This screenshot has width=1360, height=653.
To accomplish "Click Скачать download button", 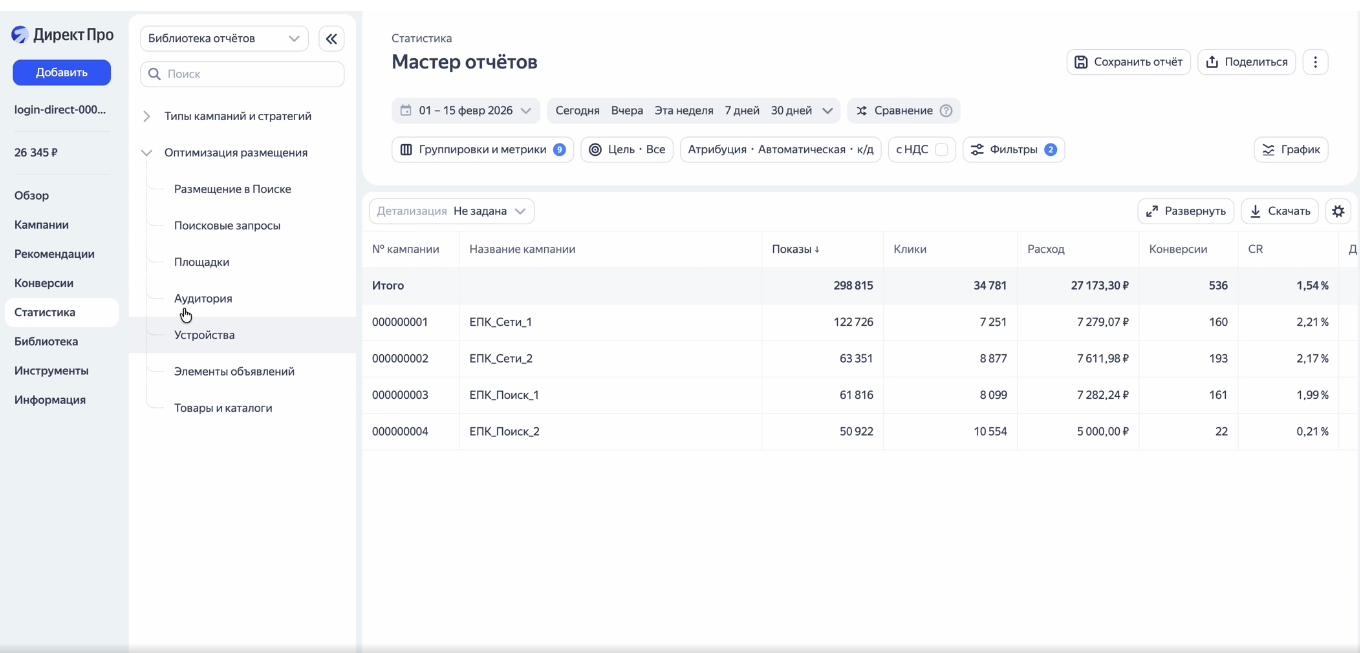I will [x=1279, y=211].
